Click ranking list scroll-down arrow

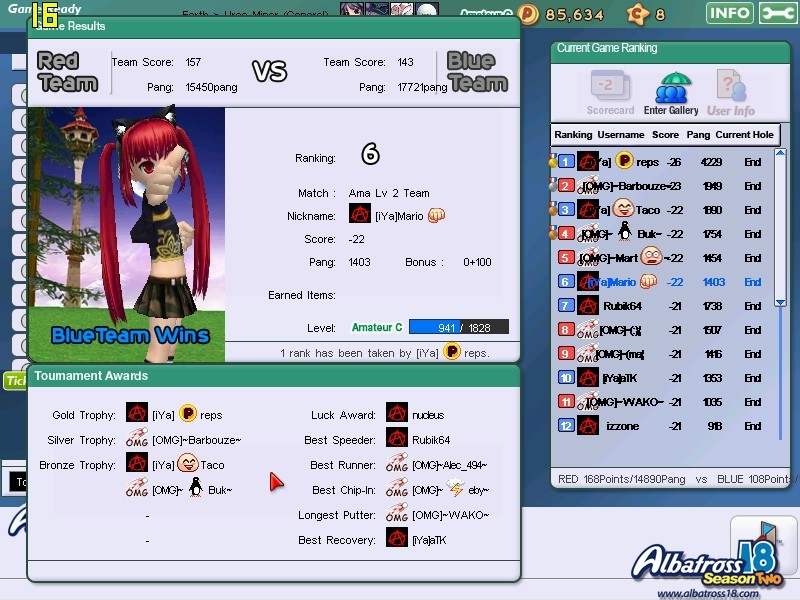tap(780, 303)
